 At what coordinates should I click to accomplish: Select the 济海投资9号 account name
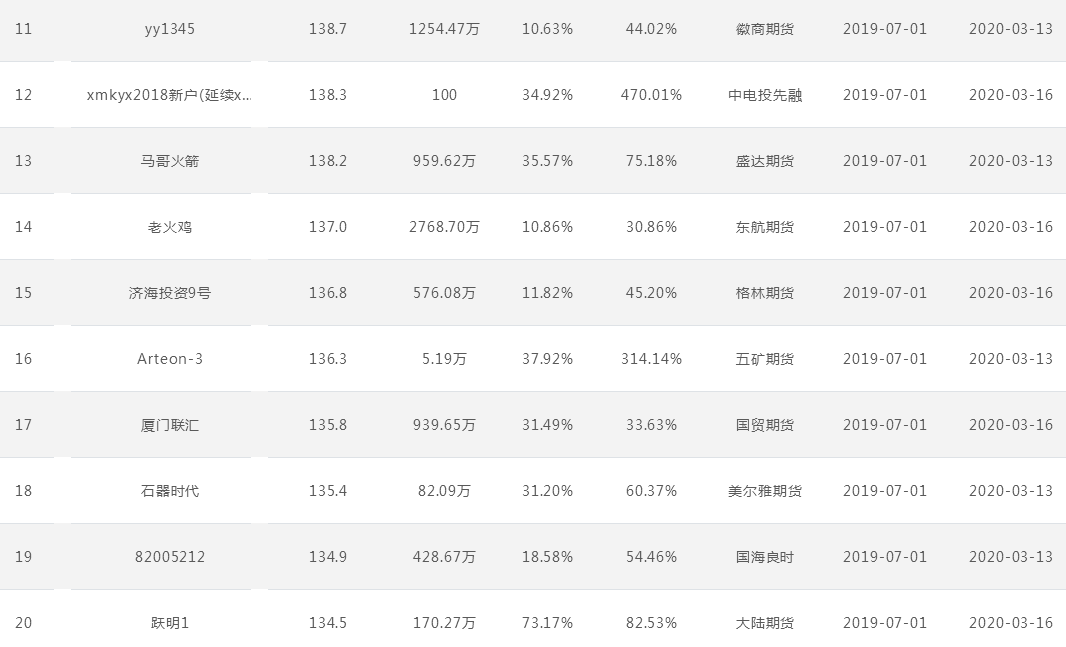point(169,293)
